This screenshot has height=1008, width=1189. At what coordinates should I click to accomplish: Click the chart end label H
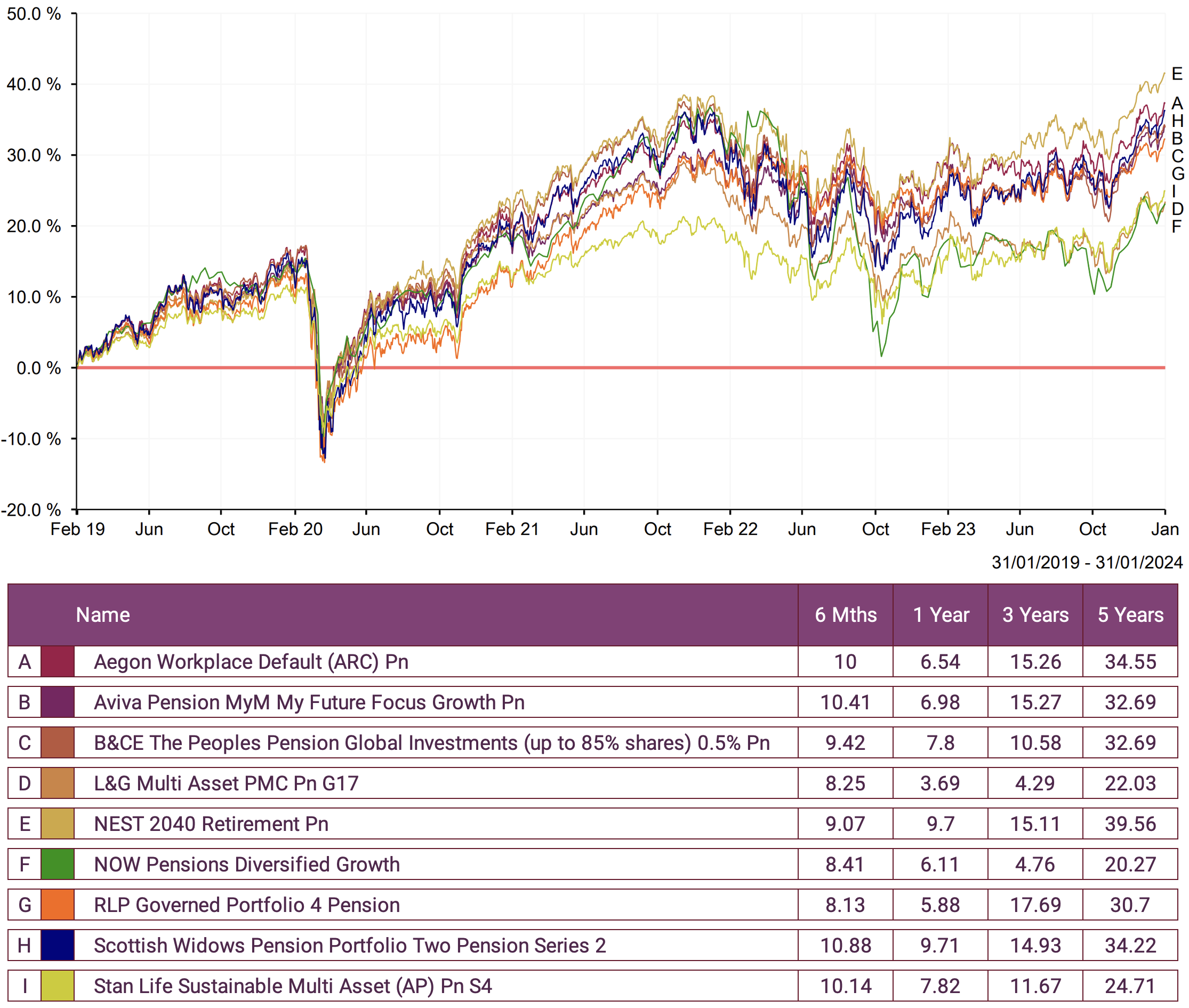pyautogui.click(x=1177, y=121)
